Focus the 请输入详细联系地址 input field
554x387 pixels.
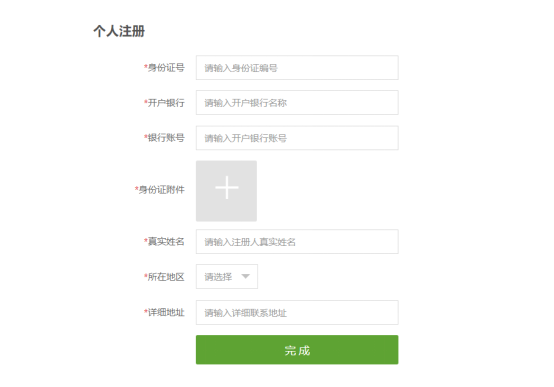(x=297, y=312)
